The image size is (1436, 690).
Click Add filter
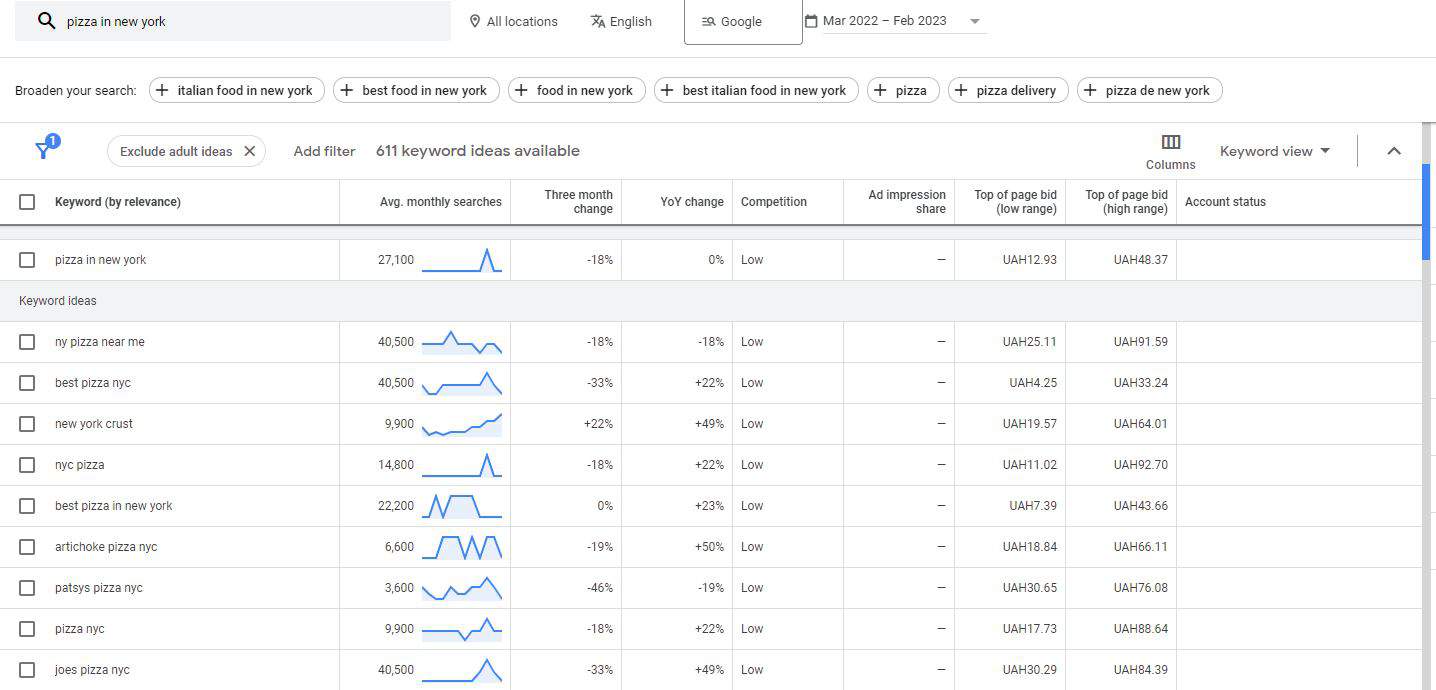click(323, 150)
